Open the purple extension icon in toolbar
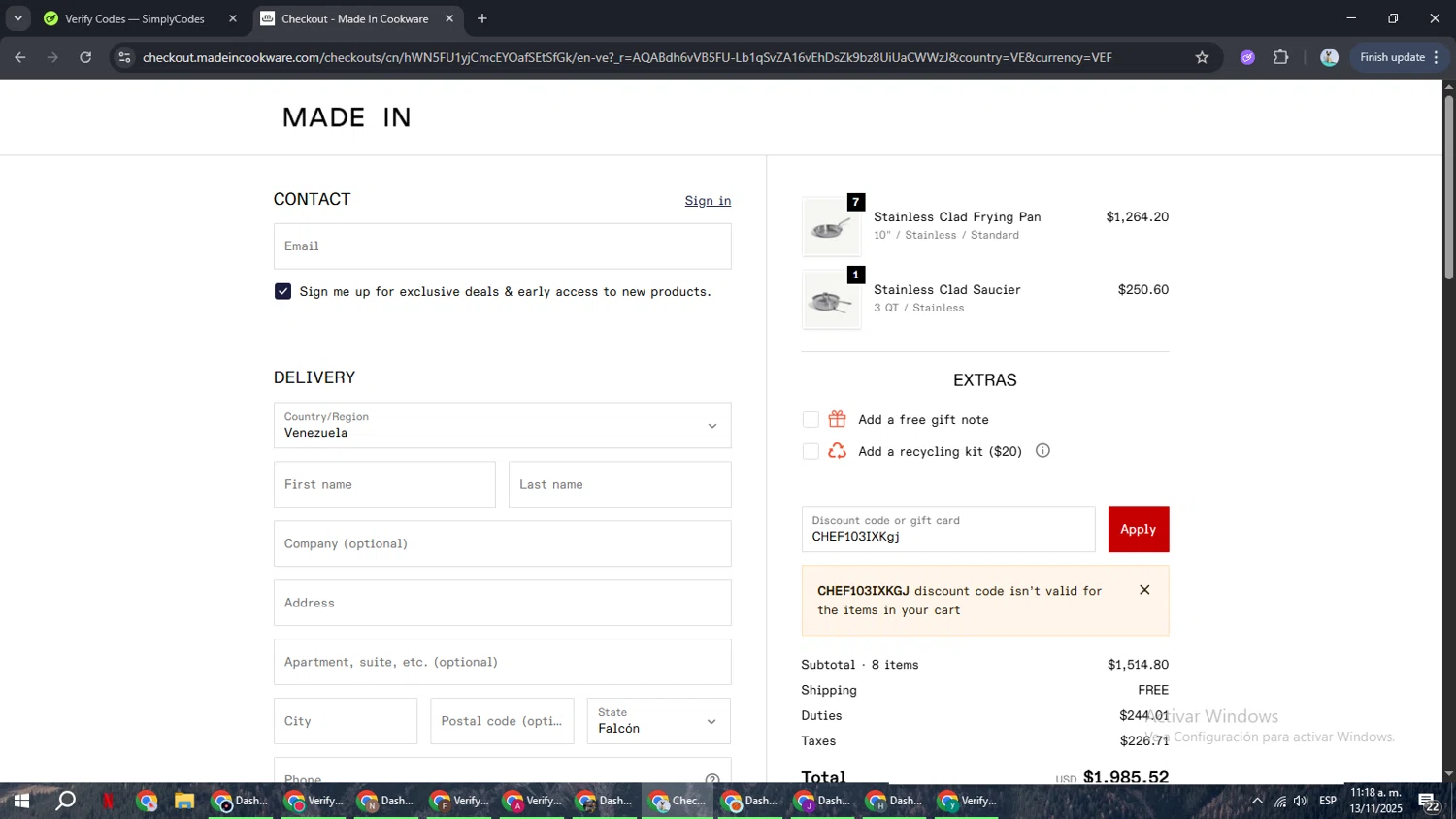1456x819 pixels. point(1247,57)
